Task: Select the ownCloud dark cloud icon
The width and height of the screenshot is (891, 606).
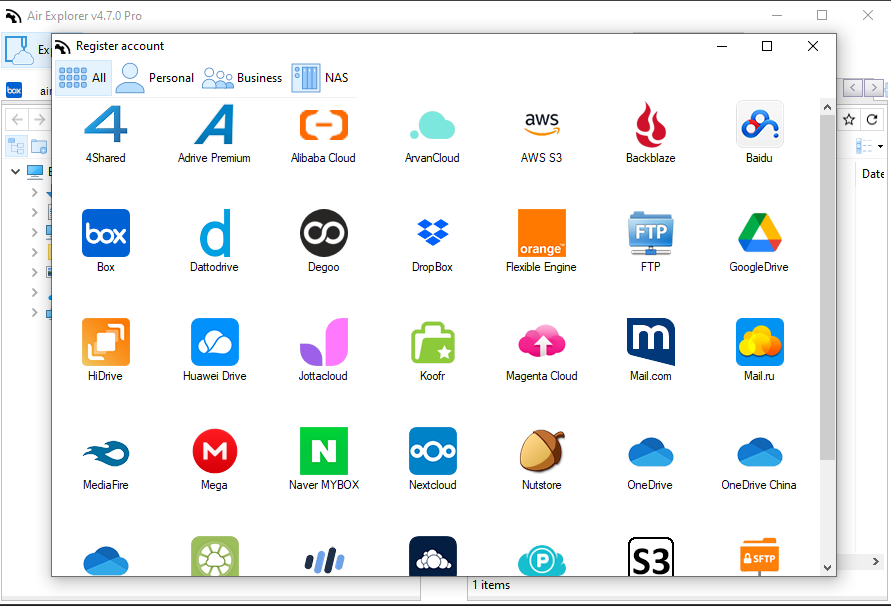Action: [x=432, y=557]
